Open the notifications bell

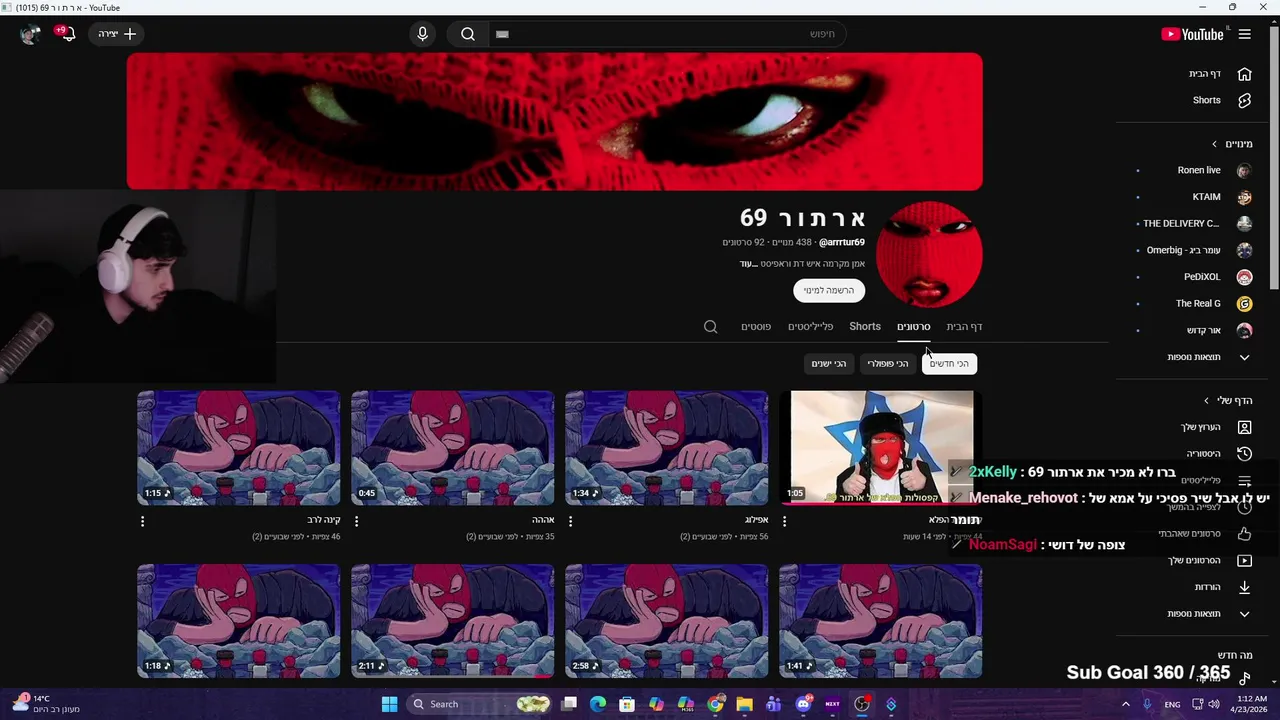point(69,34)
